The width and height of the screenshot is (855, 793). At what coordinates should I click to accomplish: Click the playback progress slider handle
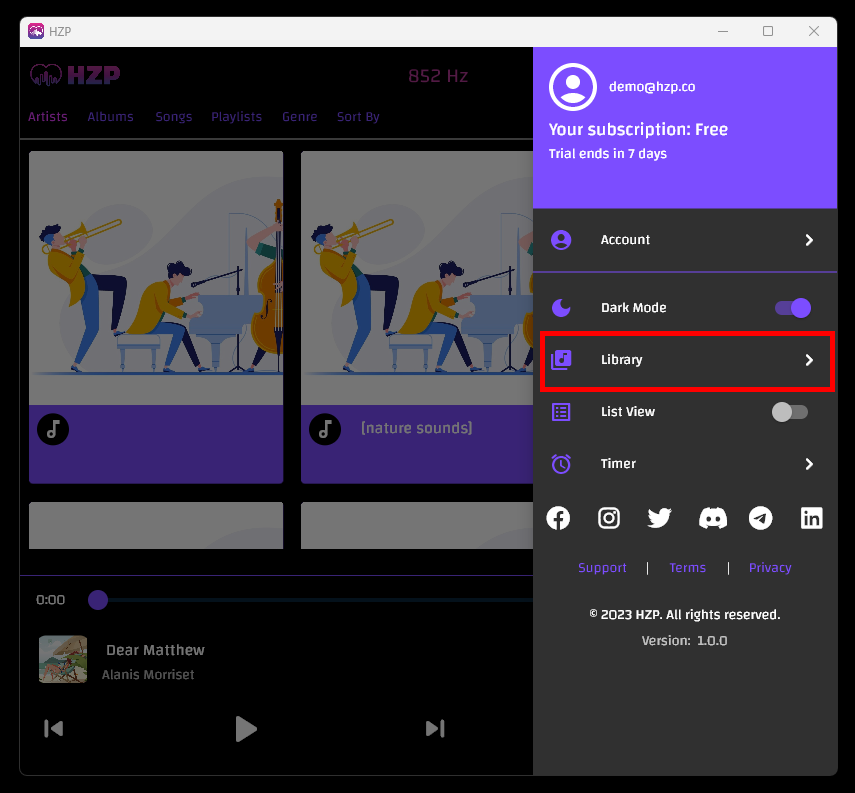[98, 600]
